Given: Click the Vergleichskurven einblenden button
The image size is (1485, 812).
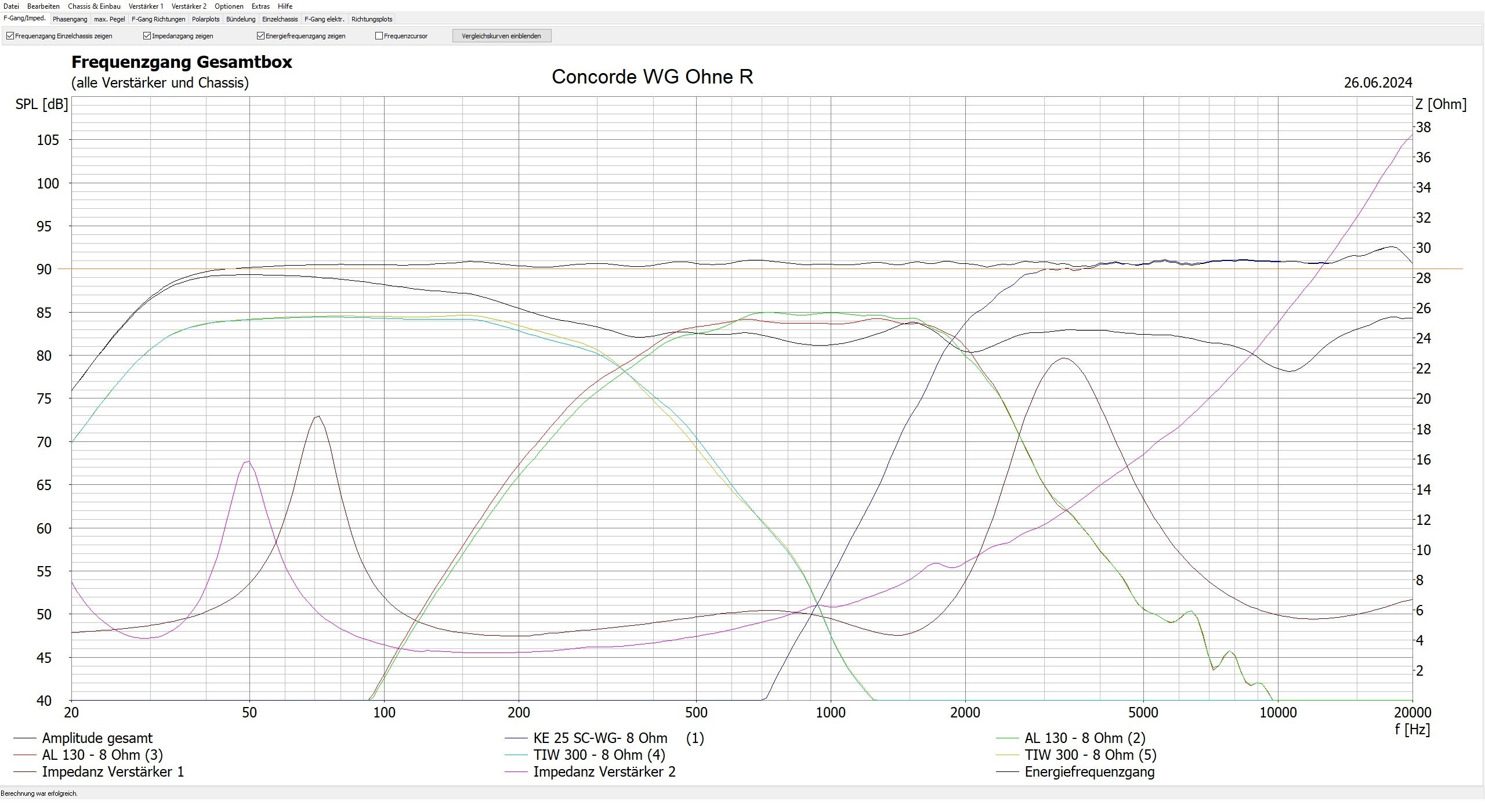Looking at the screenshot, I should (x=501, y=36).
